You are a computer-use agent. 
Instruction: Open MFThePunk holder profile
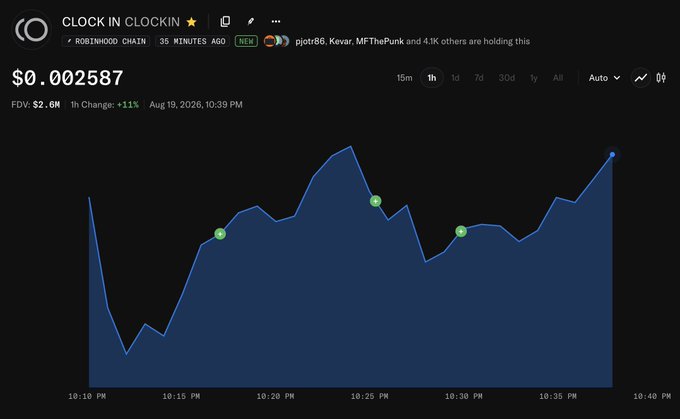click(379, 41)
